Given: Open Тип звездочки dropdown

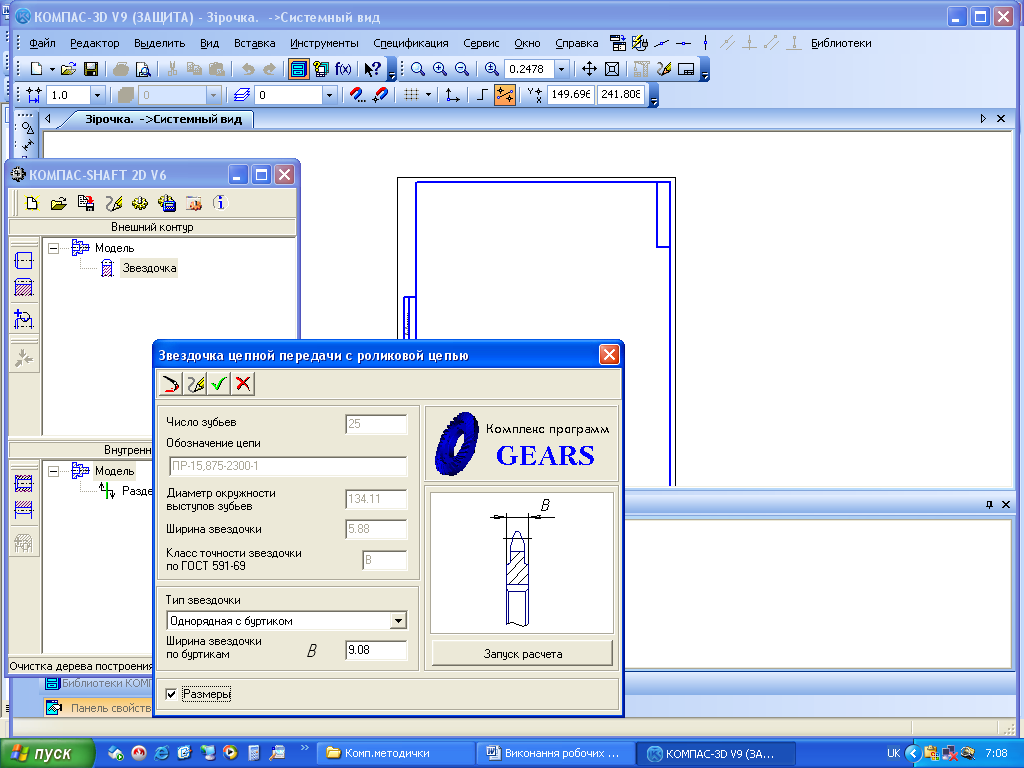Looking at the screenshot, I should [398, 620].
